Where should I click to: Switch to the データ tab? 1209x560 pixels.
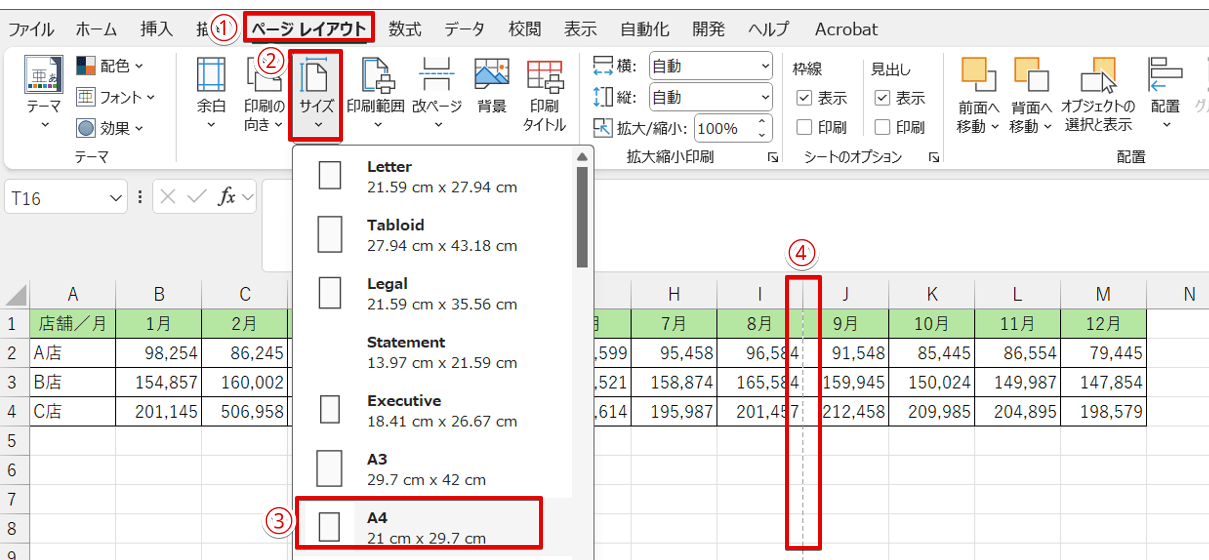coord(465,29)
